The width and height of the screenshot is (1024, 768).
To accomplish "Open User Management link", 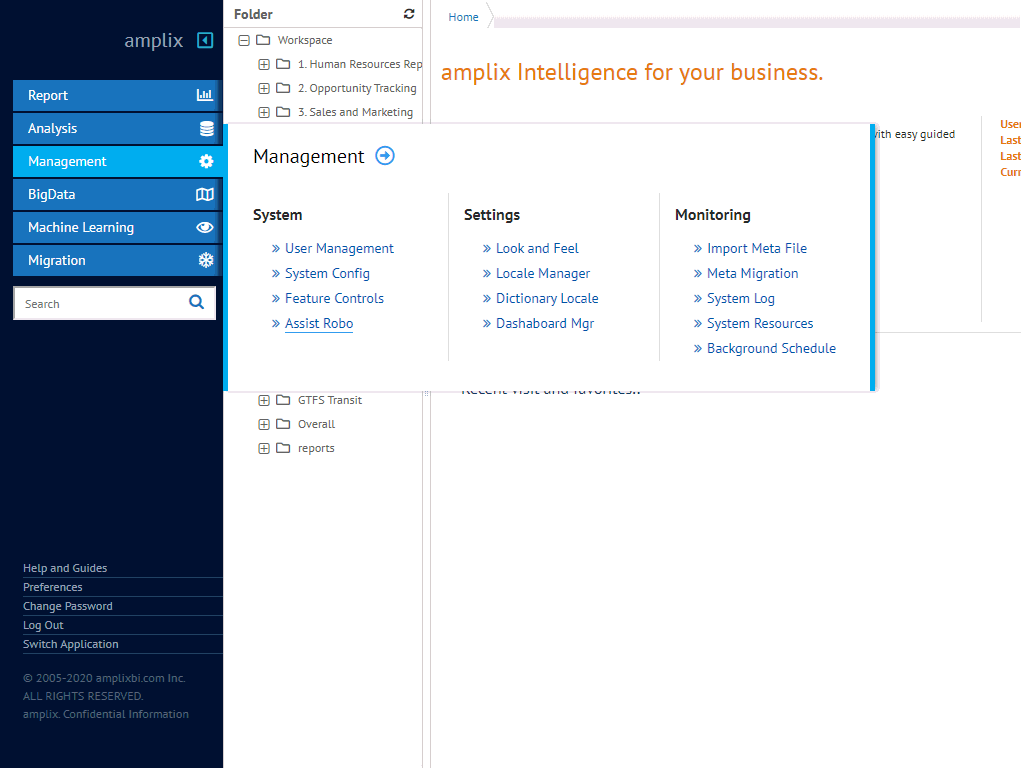I will click(x=339, y=248).
